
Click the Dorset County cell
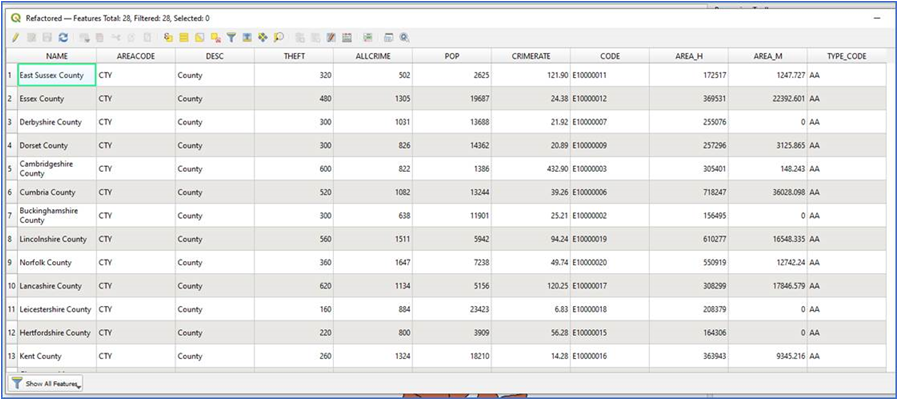(x=57, y=145)
